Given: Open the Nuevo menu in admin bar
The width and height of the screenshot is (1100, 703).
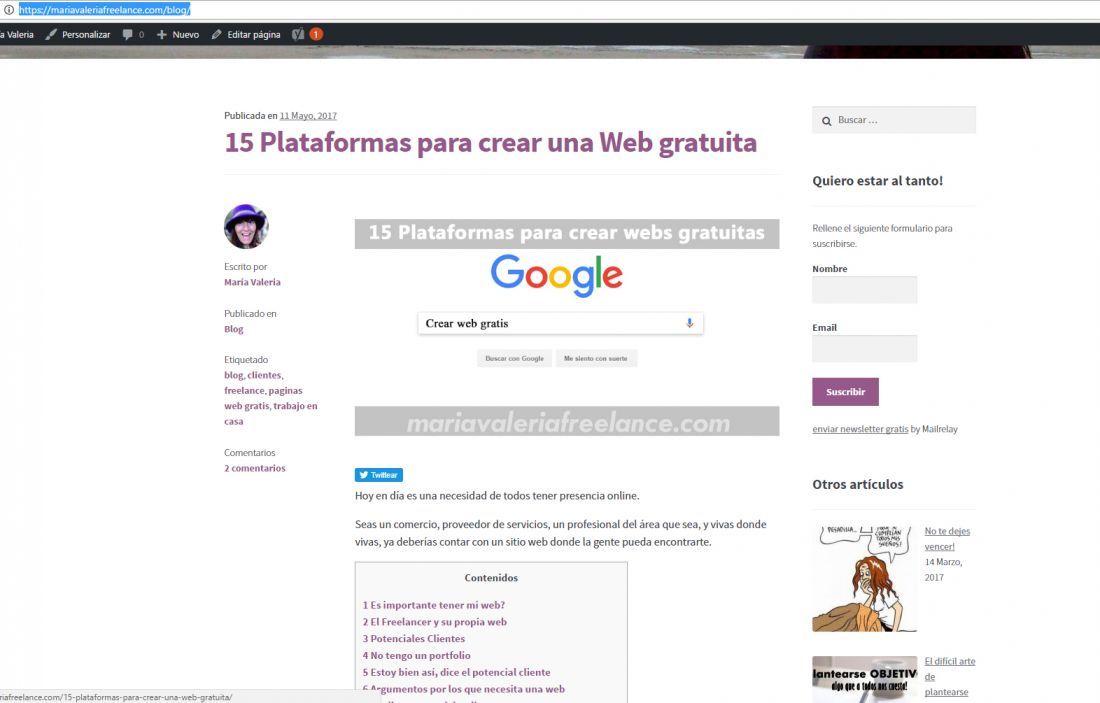Looking at the screenshot, I should point(185,34).
